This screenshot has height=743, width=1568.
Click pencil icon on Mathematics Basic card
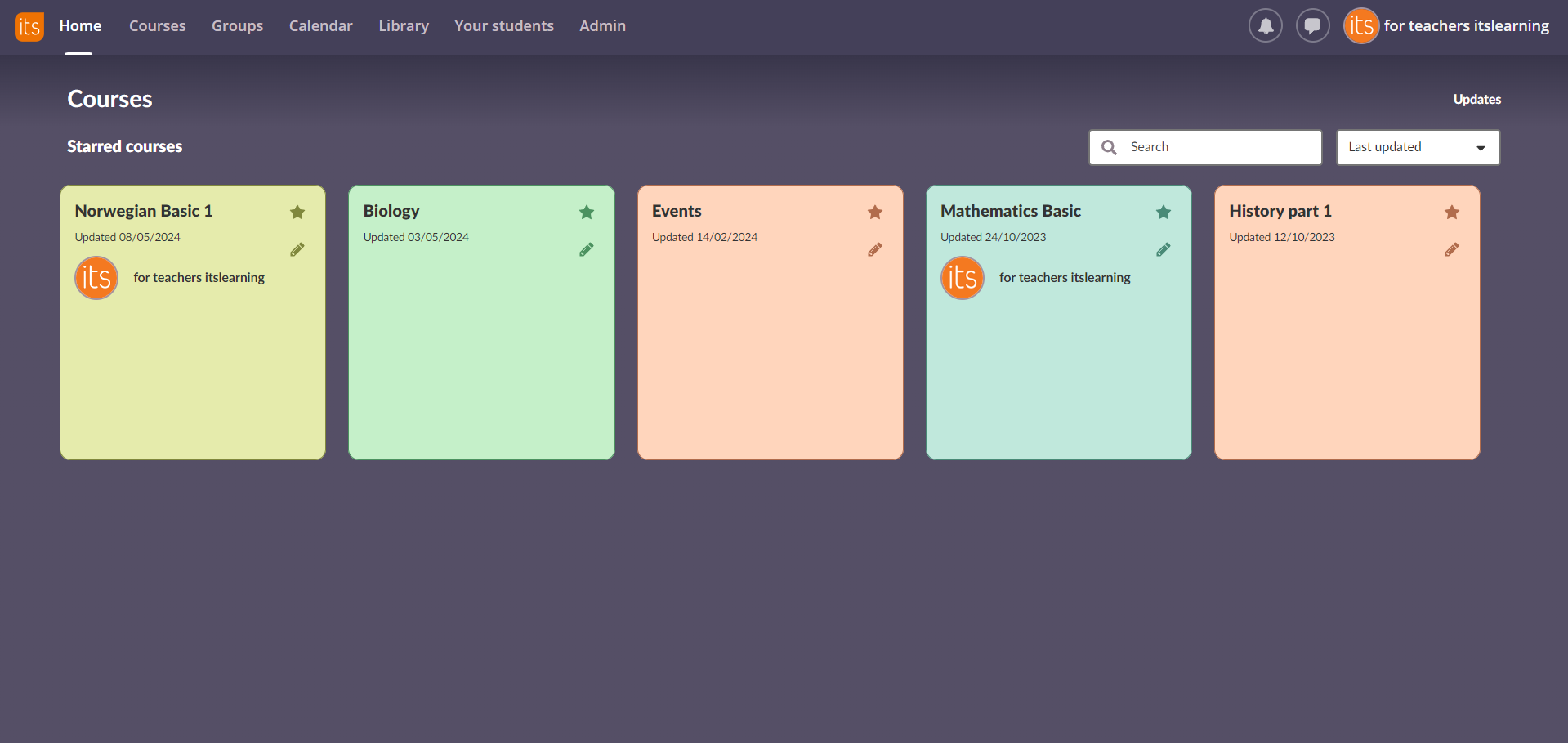pyautogui.click(x=1163, y=250)
